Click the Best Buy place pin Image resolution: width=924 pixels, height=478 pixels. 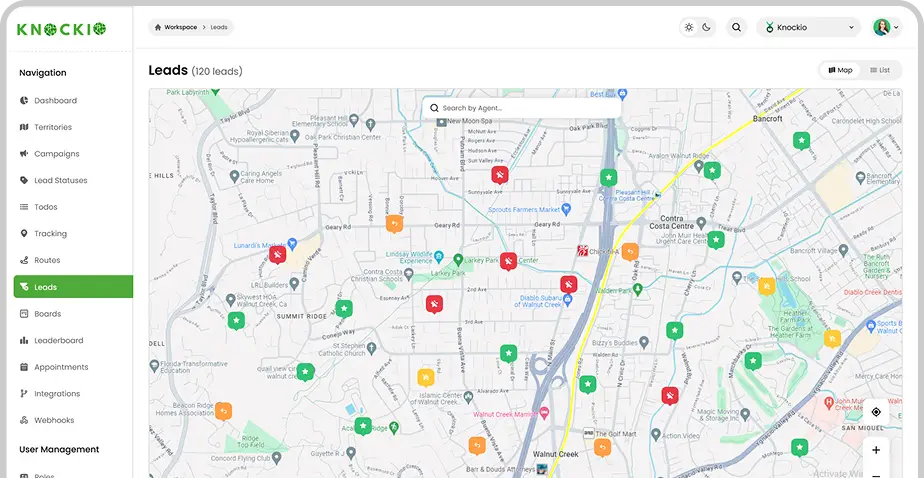click(622, 93)
